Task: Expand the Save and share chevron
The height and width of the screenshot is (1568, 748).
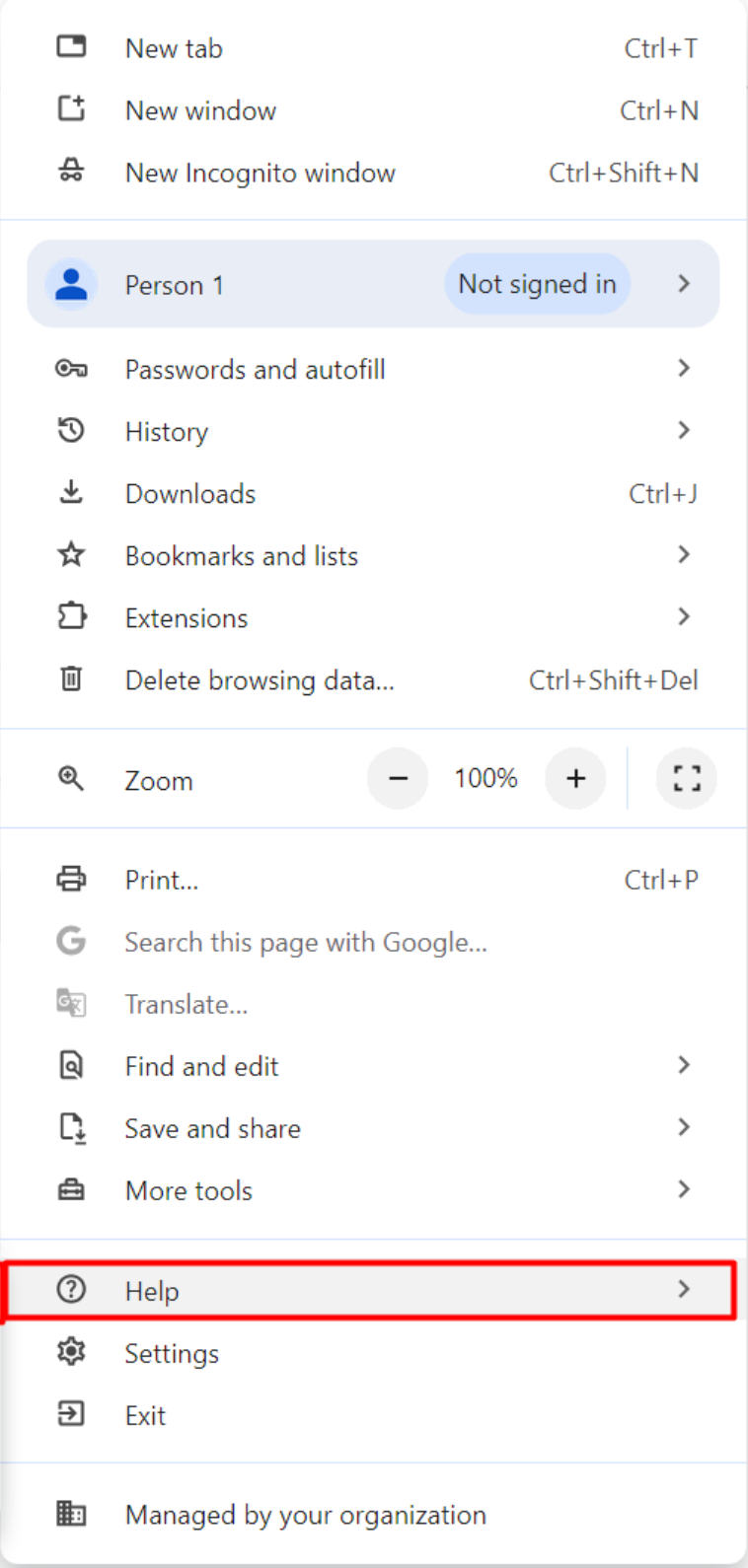Action: 683,1127
